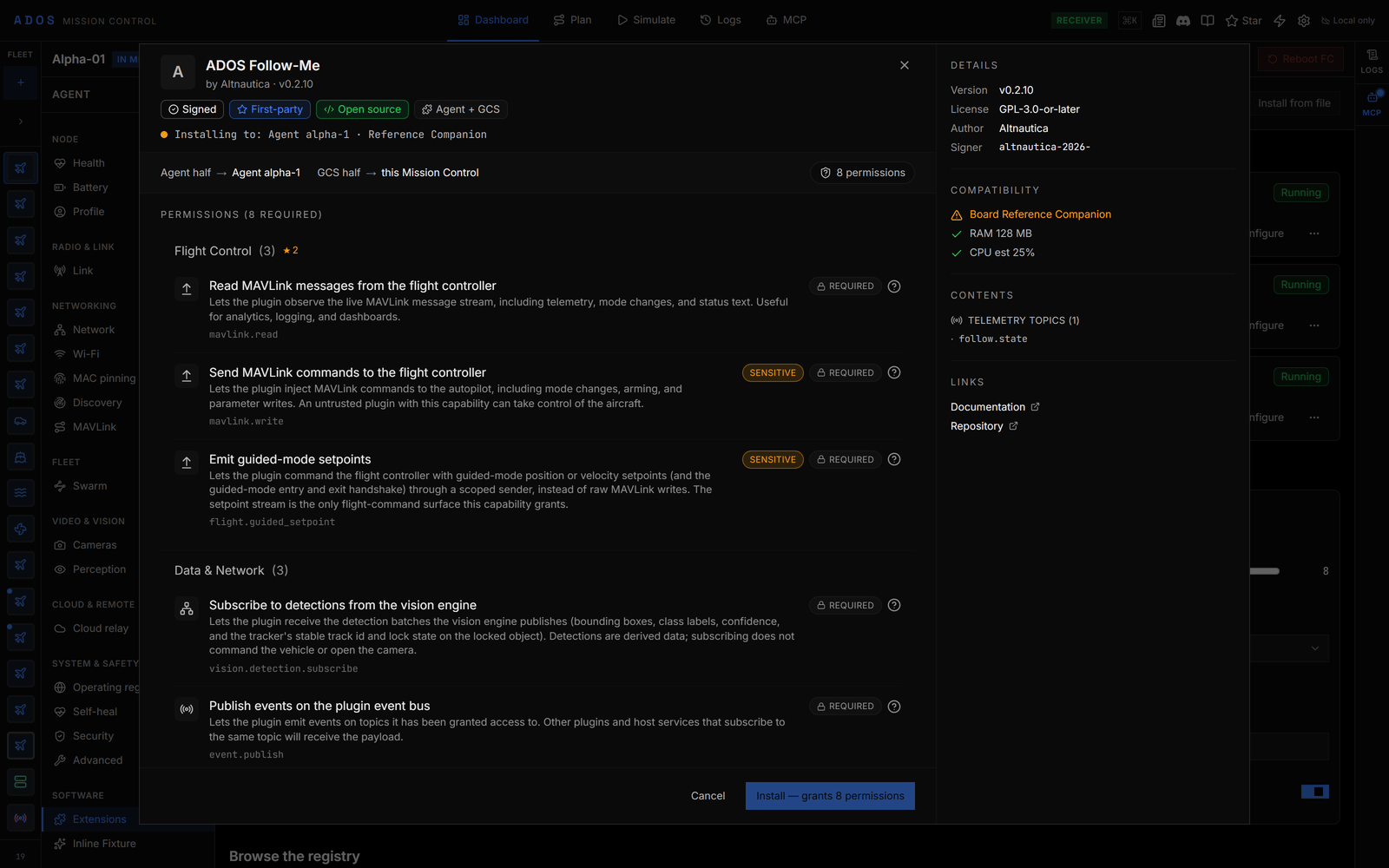Screen dimensions: 1389x868
Task: Open the settings gear icon
Action: tap(1304, 21)
